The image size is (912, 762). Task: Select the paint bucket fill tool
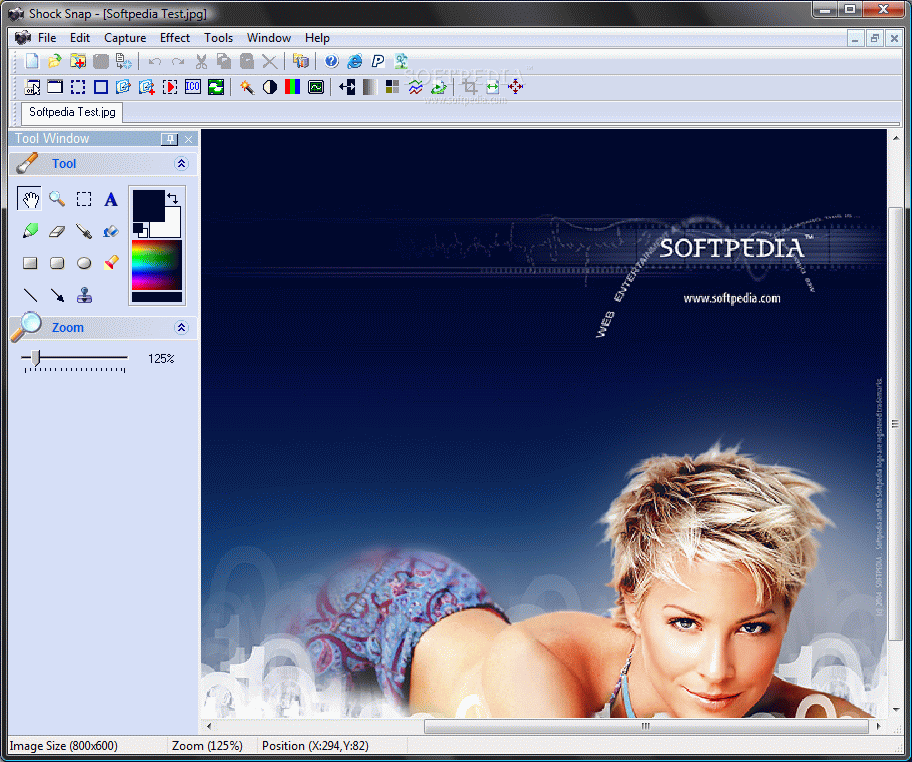pyautogui.click(x=111, y=232)
